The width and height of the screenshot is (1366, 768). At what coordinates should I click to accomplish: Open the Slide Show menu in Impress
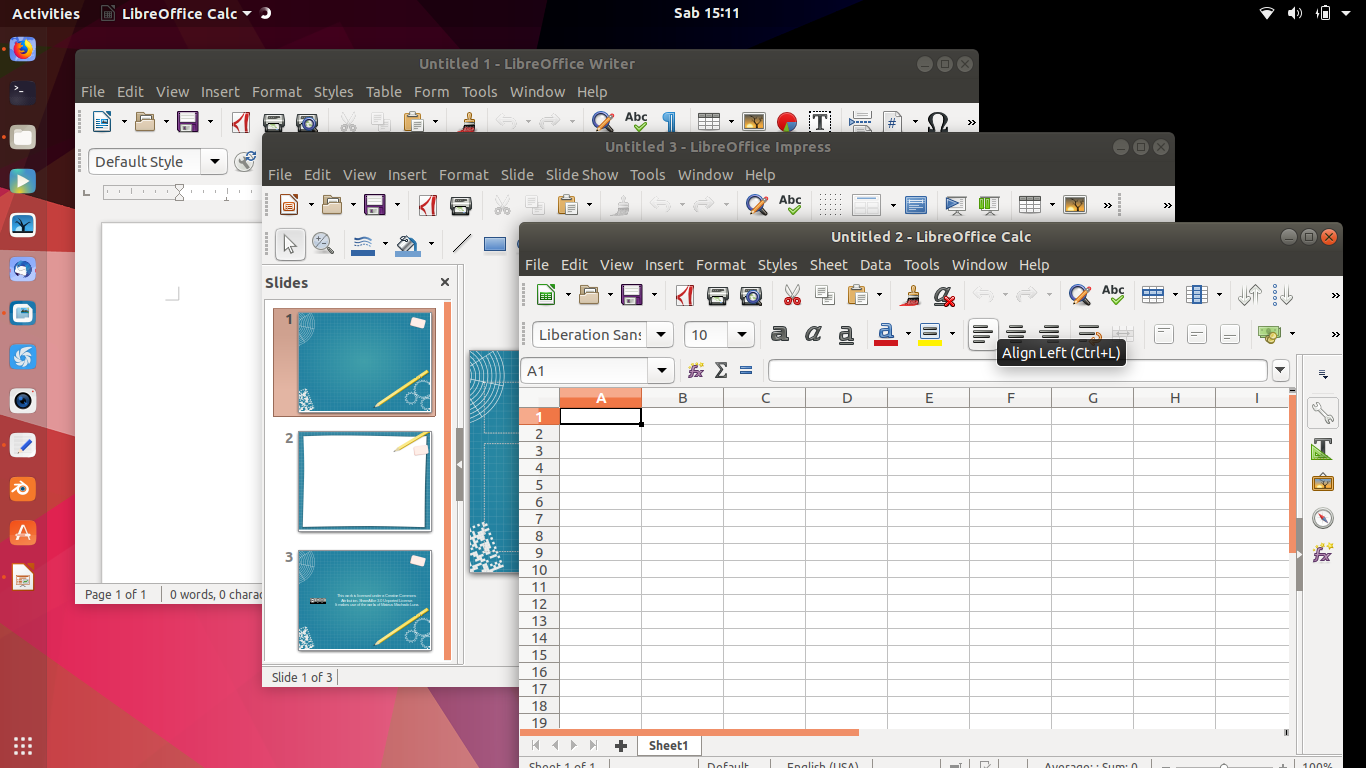[x=582, y=175]
